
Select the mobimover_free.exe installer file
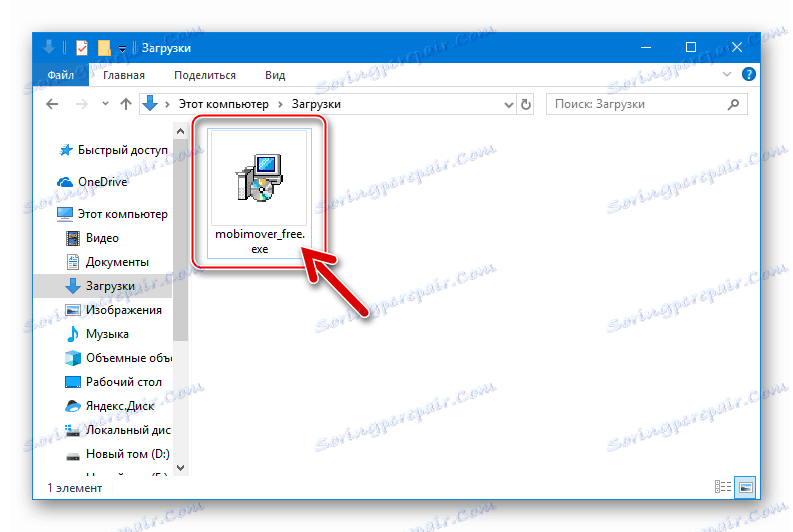259,193
